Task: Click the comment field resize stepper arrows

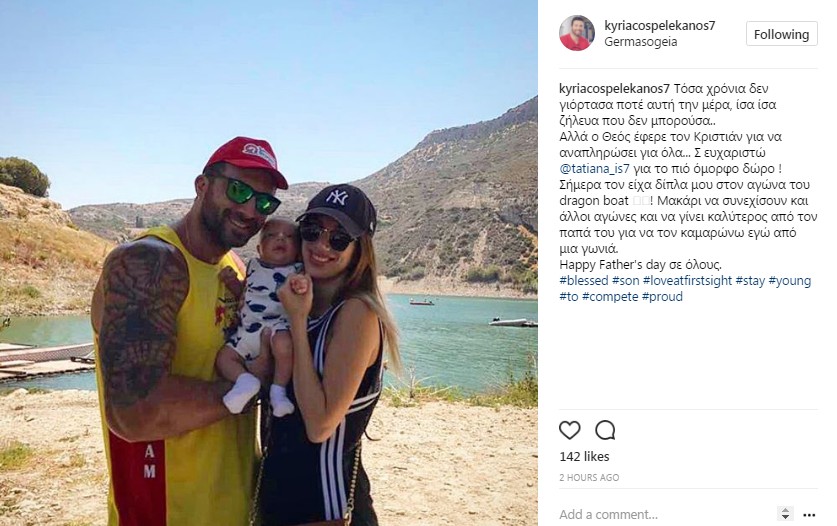Action: 785,514
